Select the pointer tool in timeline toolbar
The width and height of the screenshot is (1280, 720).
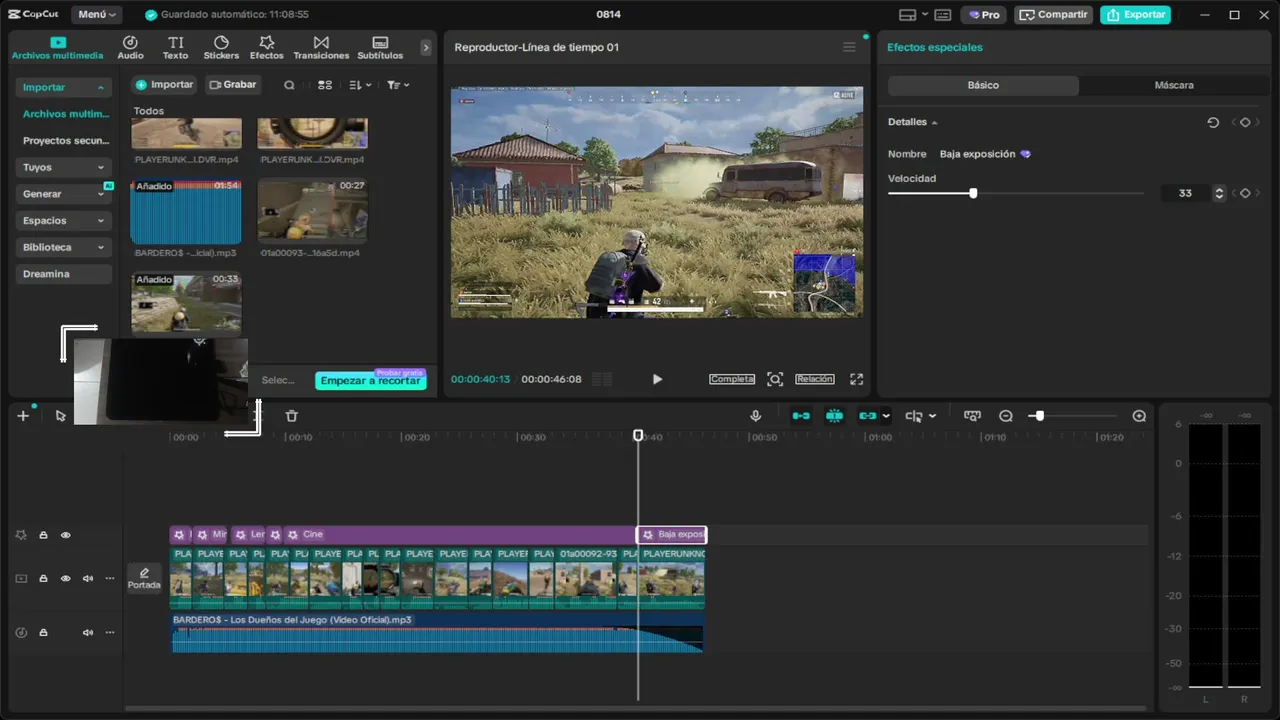(61, 416)
